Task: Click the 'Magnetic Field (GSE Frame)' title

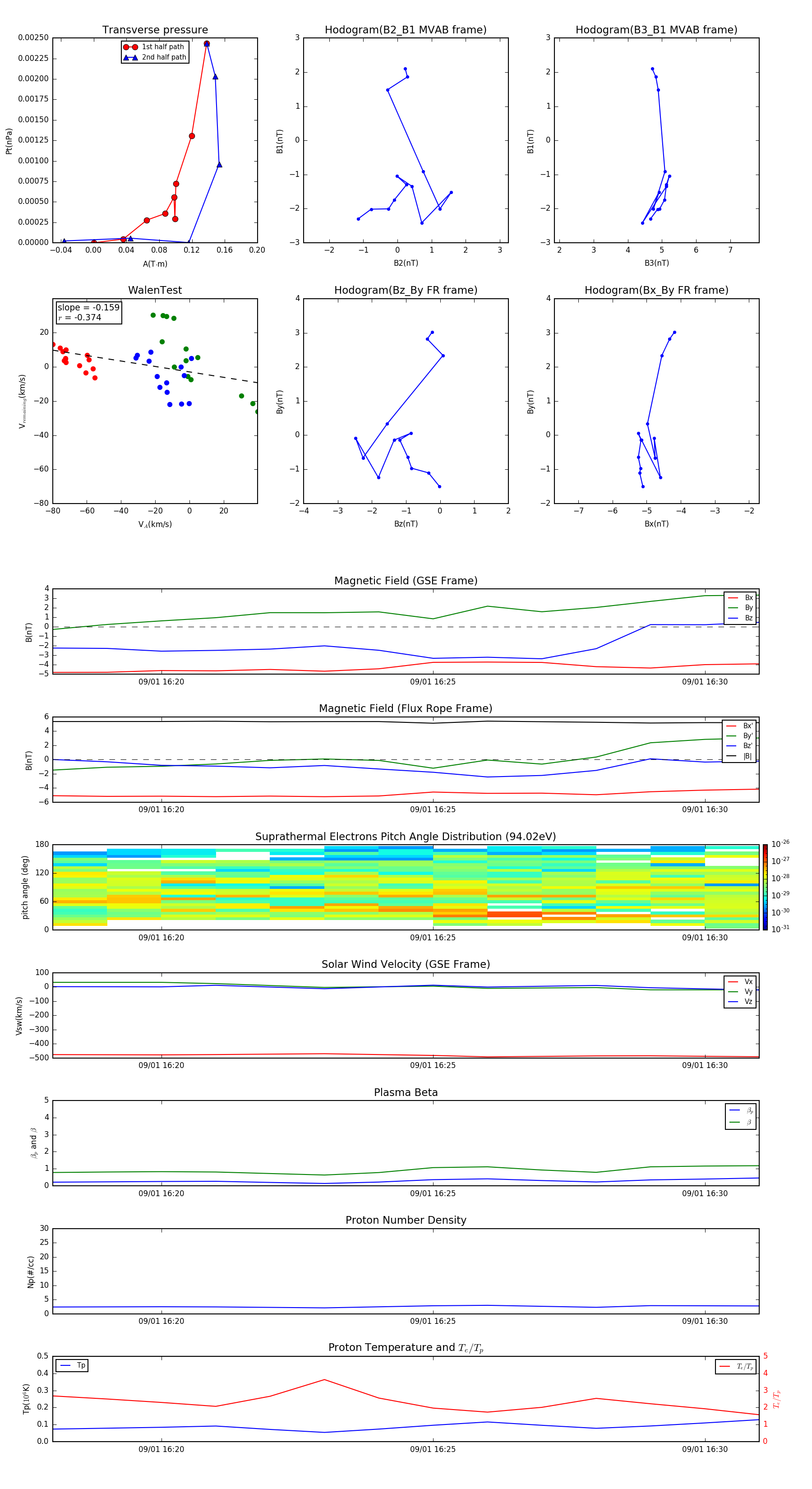Action: pos(406,580)
